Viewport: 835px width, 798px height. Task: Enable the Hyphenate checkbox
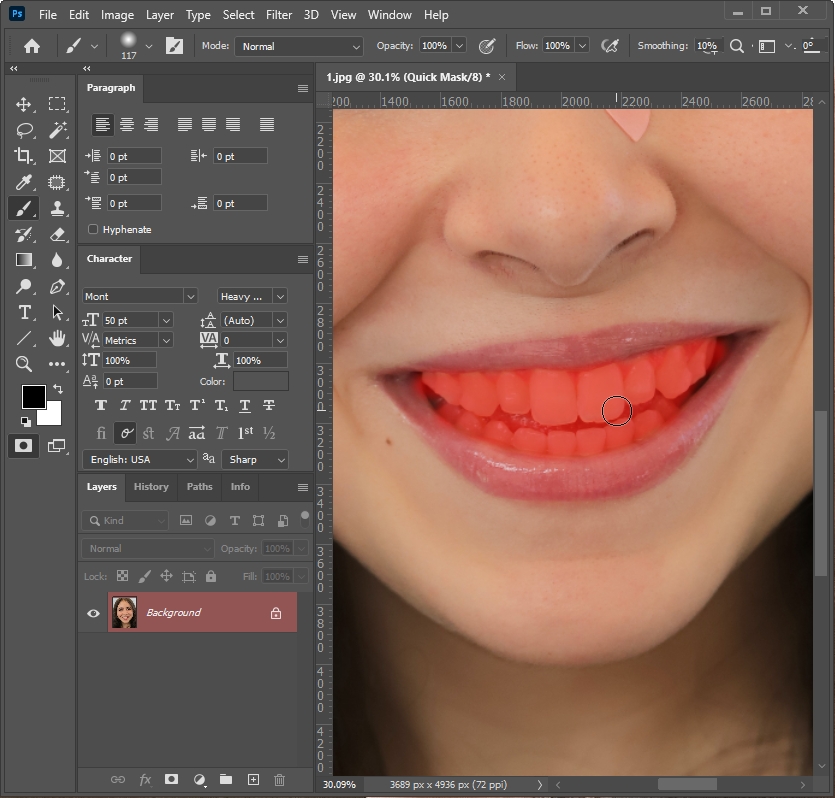(x=93, y=229)
